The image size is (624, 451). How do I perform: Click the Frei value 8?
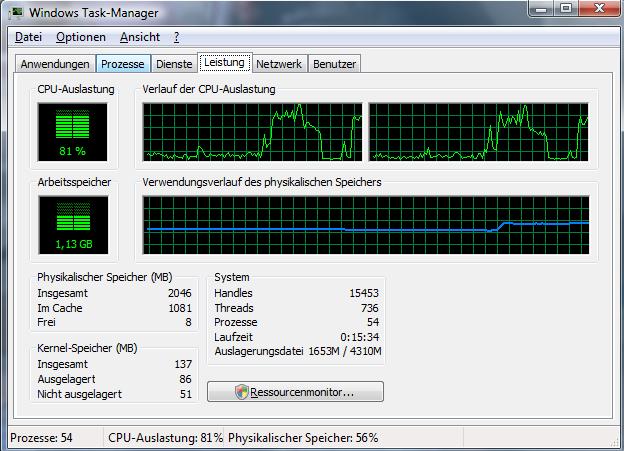coord(188,322)
